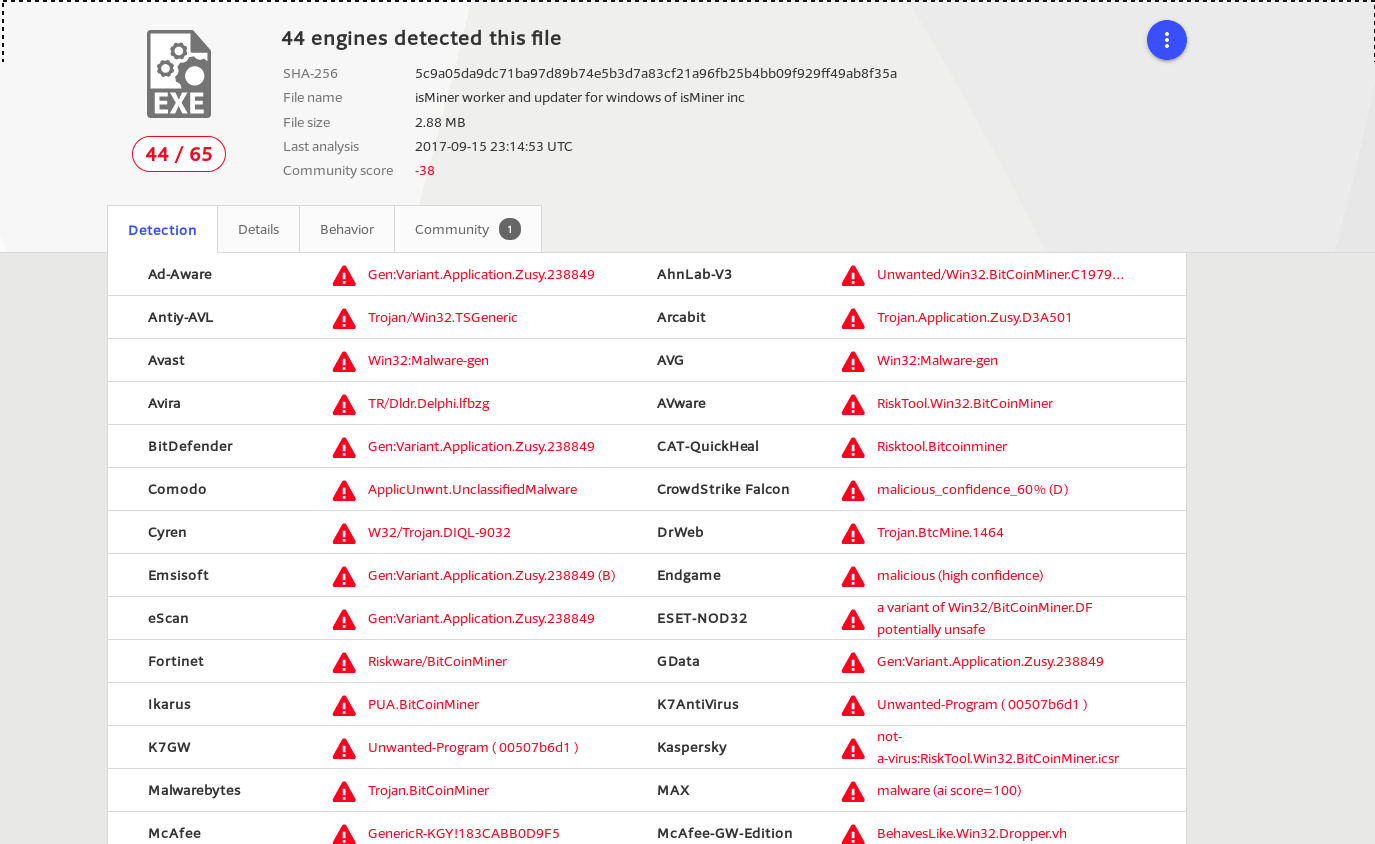Switch to the Detection tab
The height and width of the screenshot is (844, 1375).
point(162,229)
